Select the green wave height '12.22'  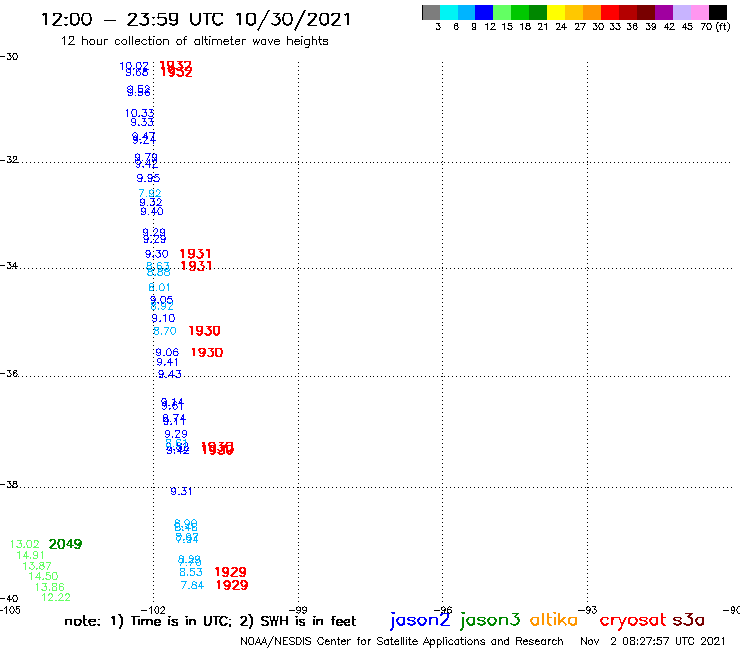pyautogui.click(x=56, y=598)
